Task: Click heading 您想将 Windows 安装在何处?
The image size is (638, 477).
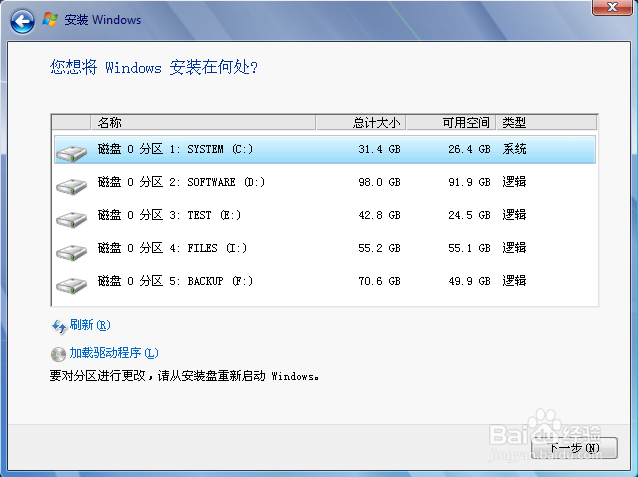Action: coord(154,67)
